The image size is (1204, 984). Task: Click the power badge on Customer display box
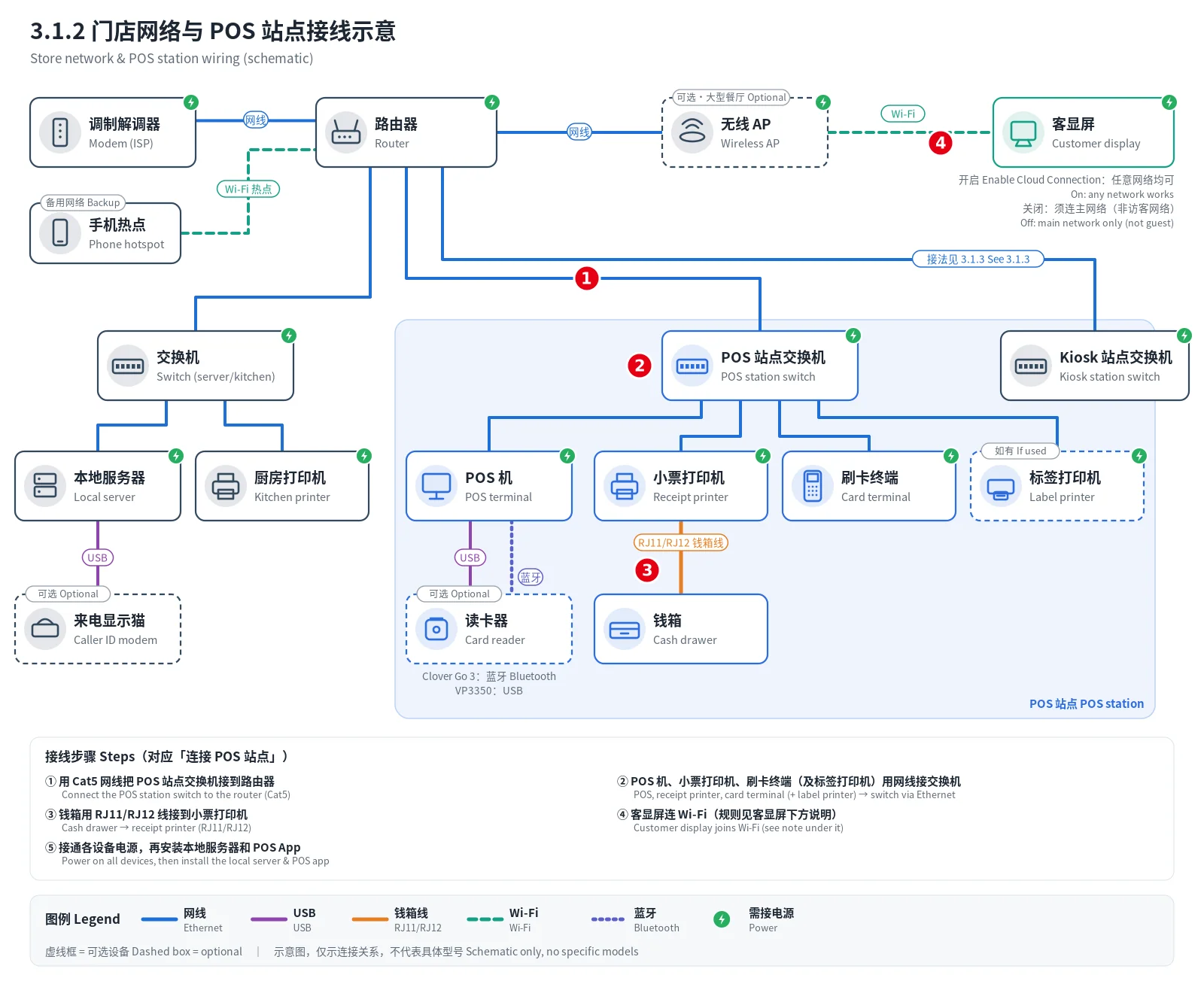[1169, 102]
